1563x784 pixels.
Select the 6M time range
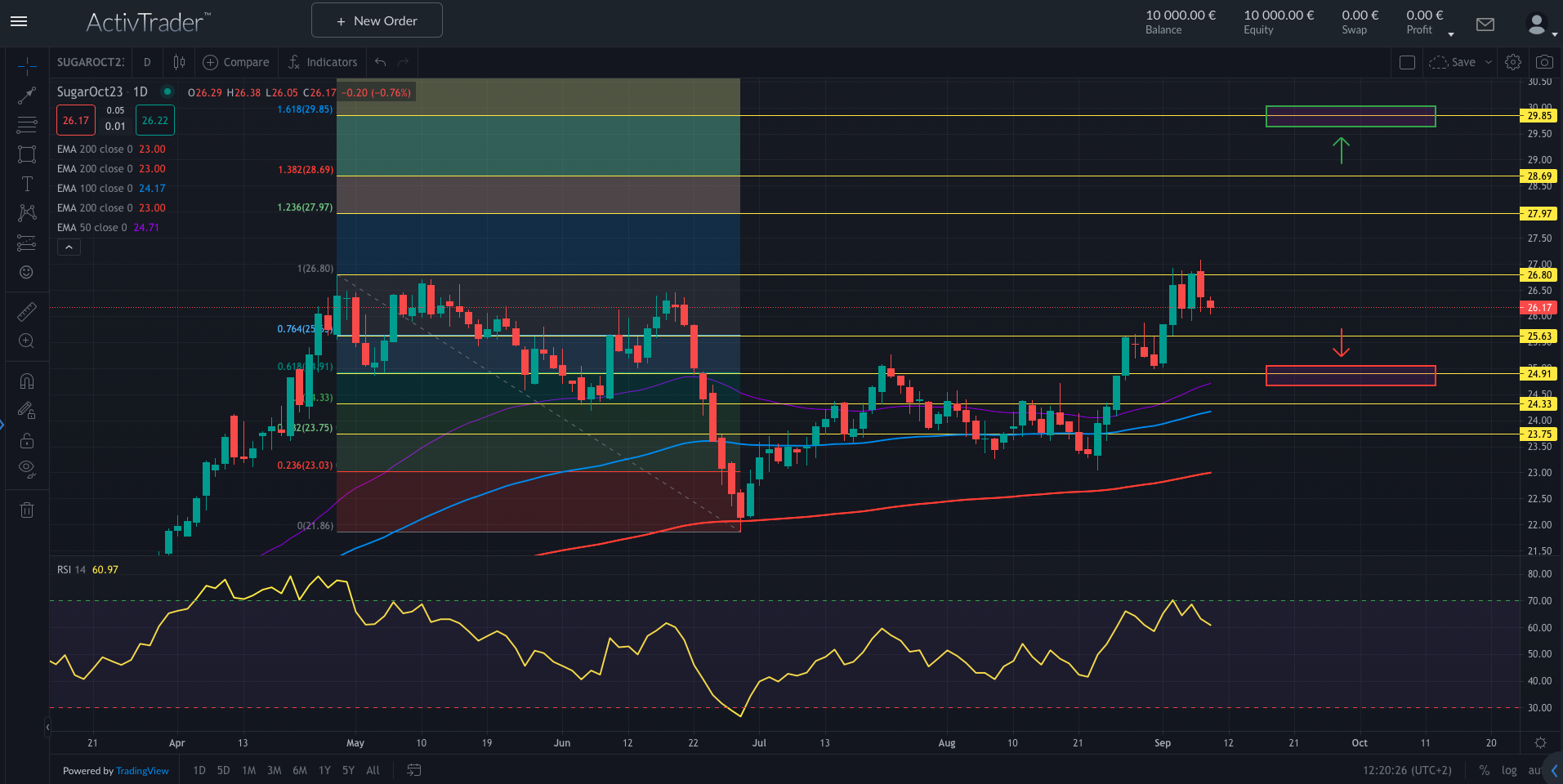(x=300, y=770)
